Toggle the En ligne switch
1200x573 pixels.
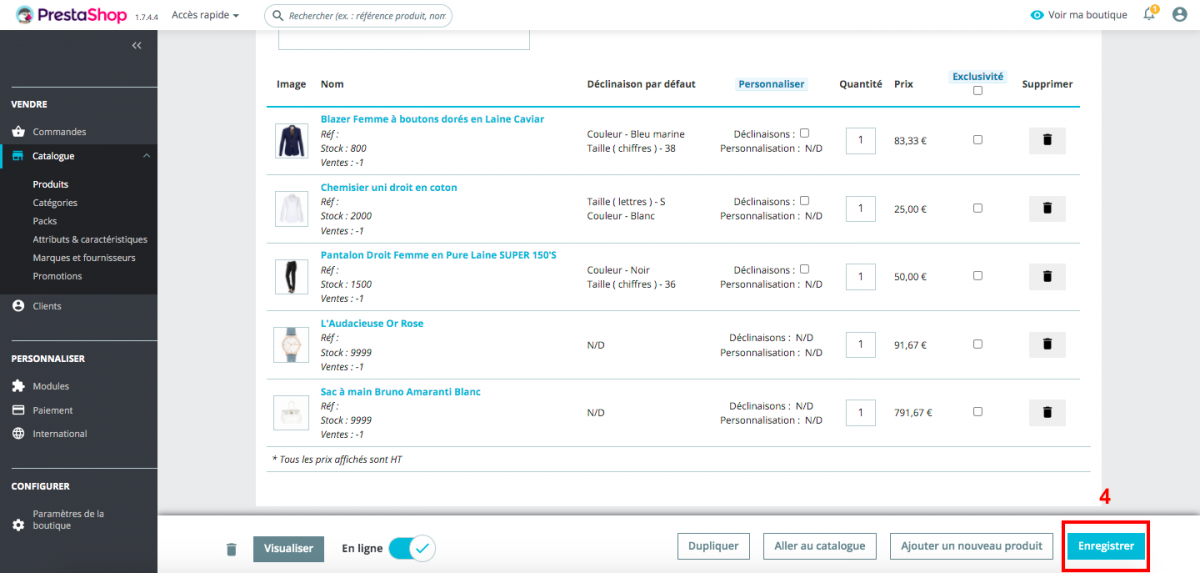(411, 548)
